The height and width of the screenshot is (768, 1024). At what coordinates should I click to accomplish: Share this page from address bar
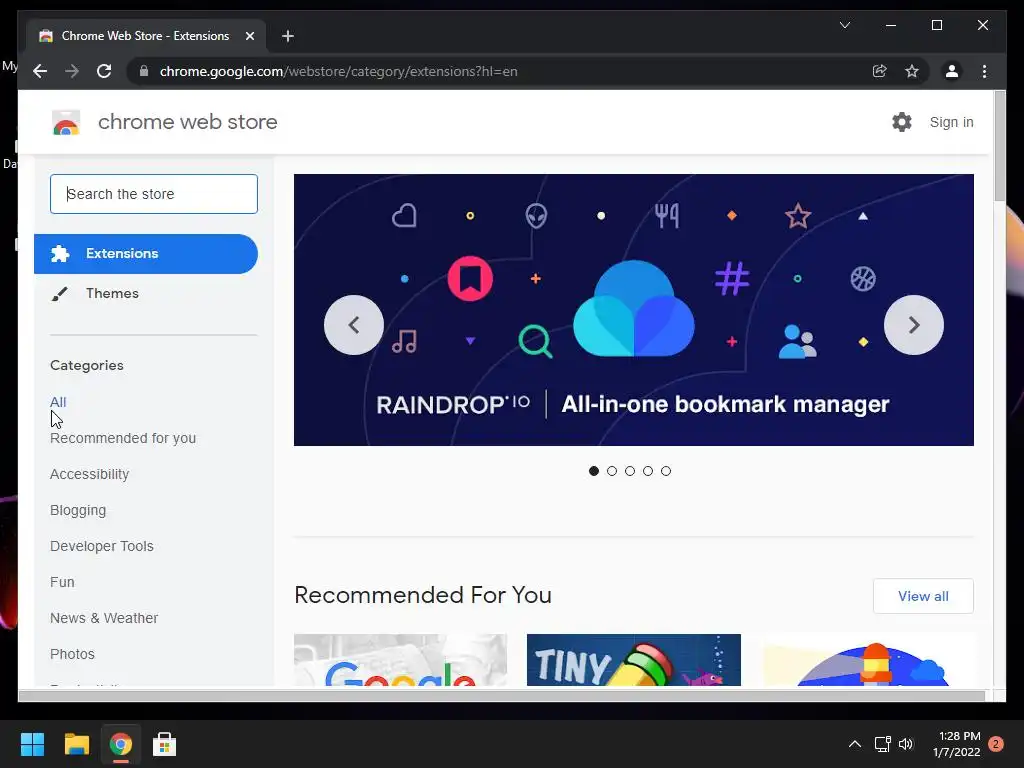tap(880, 71)
